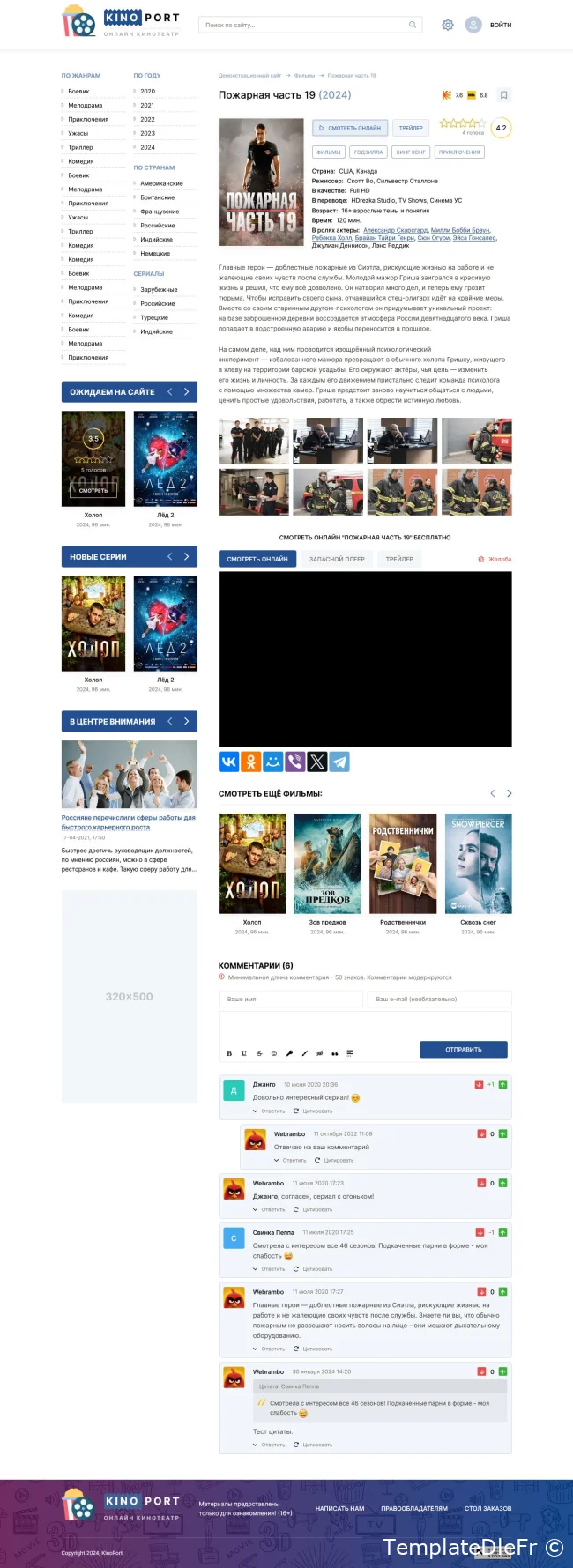Go to next slide in Ожидаем на сайте
The image size is (573, 1568).
(187, 392)
